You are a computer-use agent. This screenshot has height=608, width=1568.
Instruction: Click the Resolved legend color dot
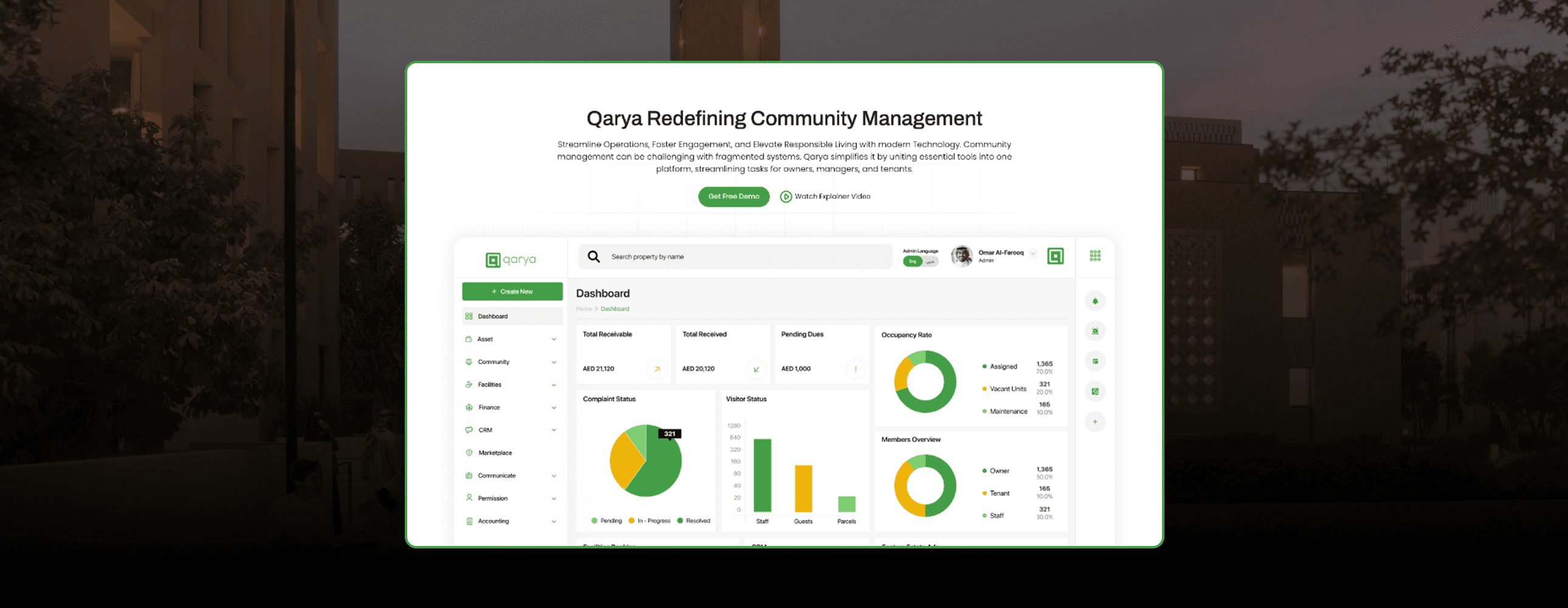point(680,521)
